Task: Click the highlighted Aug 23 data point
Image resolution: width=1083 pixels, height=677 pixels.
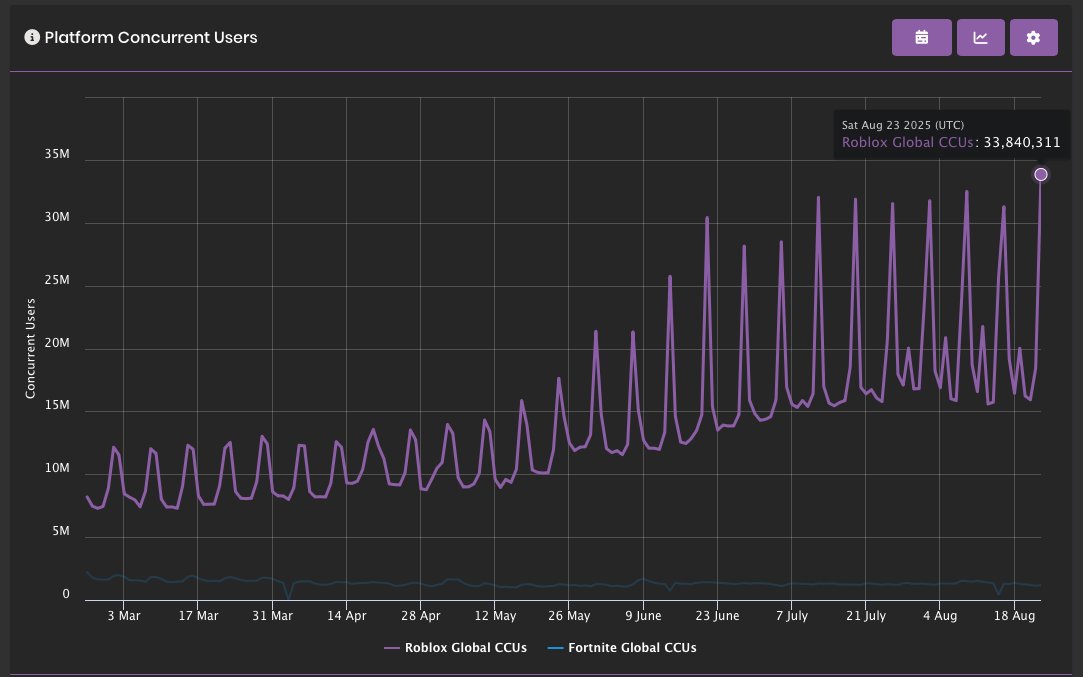Action: tap(1041, 175)
